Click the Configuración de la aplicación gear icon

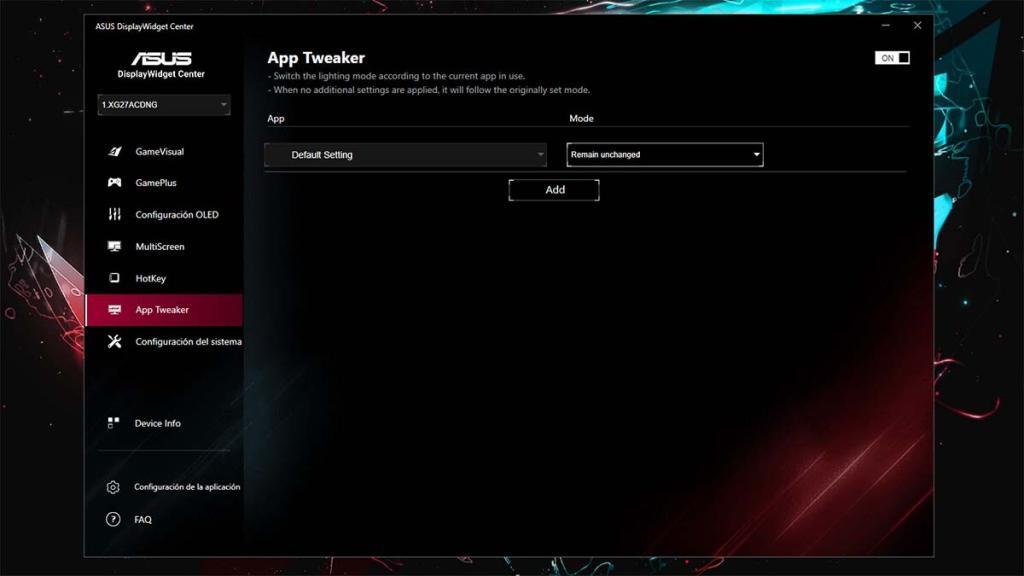pos(113,487)
